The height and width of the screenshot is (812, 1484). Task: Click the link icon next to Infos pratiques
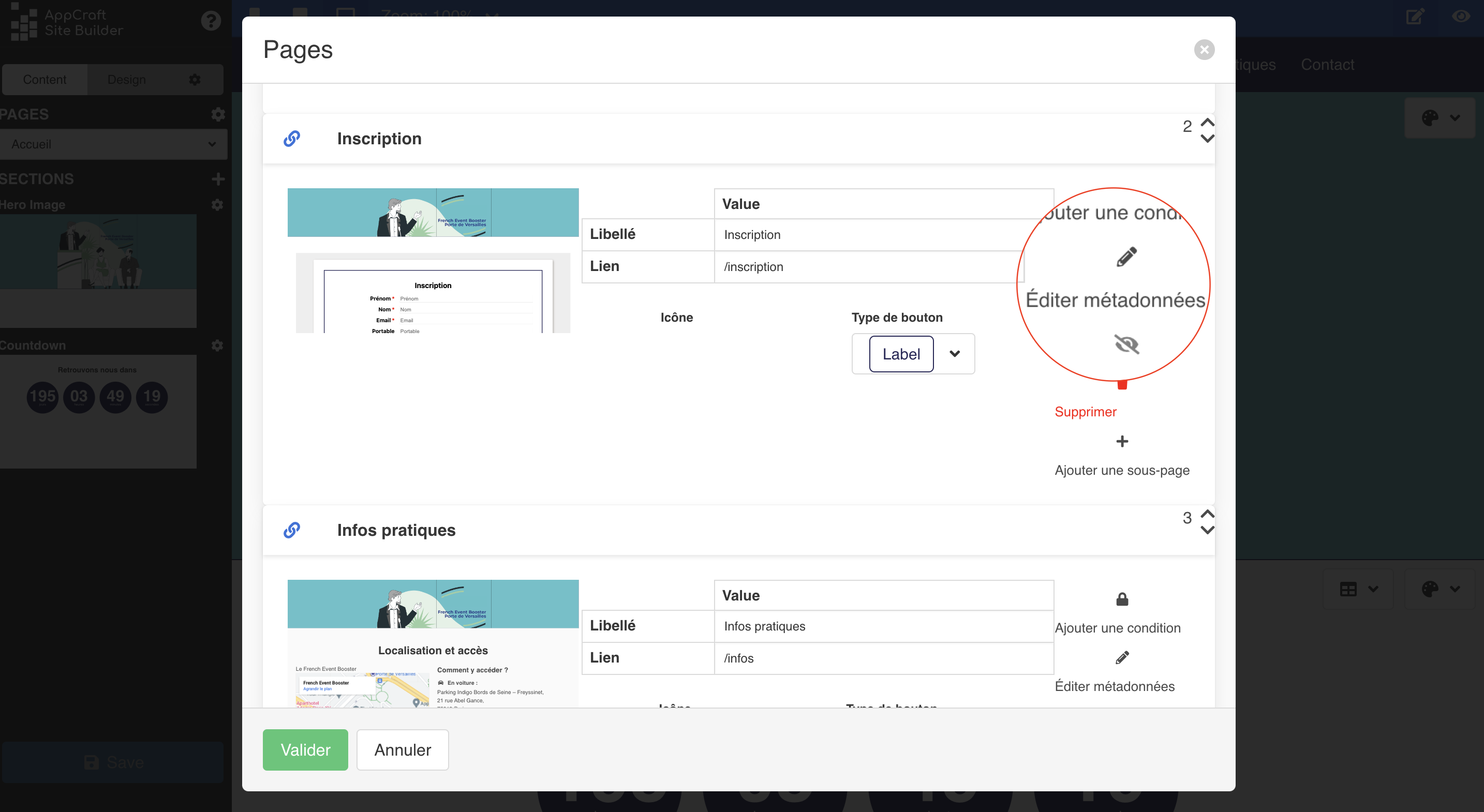coord(291,530)
